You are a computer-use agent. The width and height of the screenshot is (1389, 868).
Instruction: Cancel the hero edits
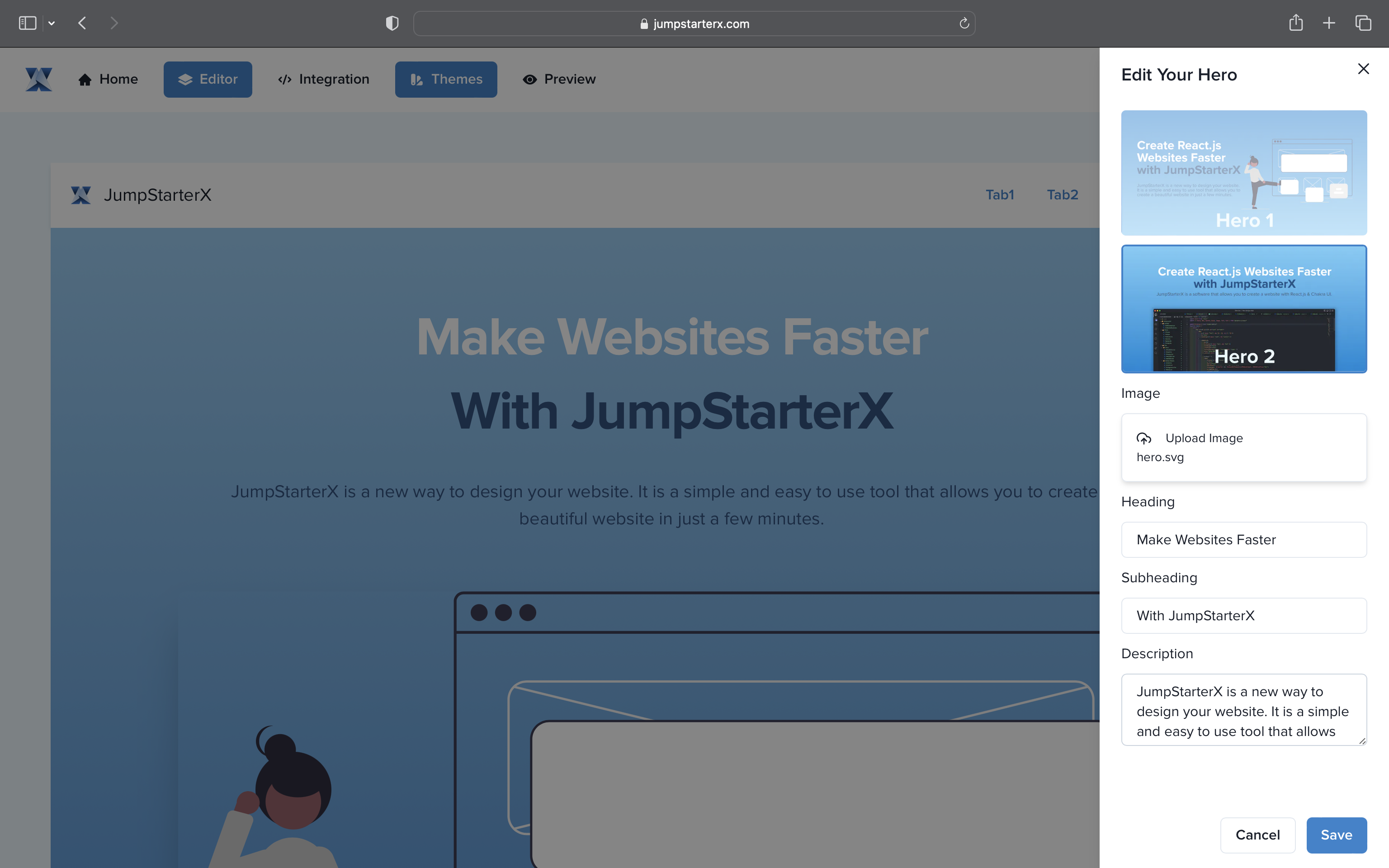click(x=1257, y=835)
